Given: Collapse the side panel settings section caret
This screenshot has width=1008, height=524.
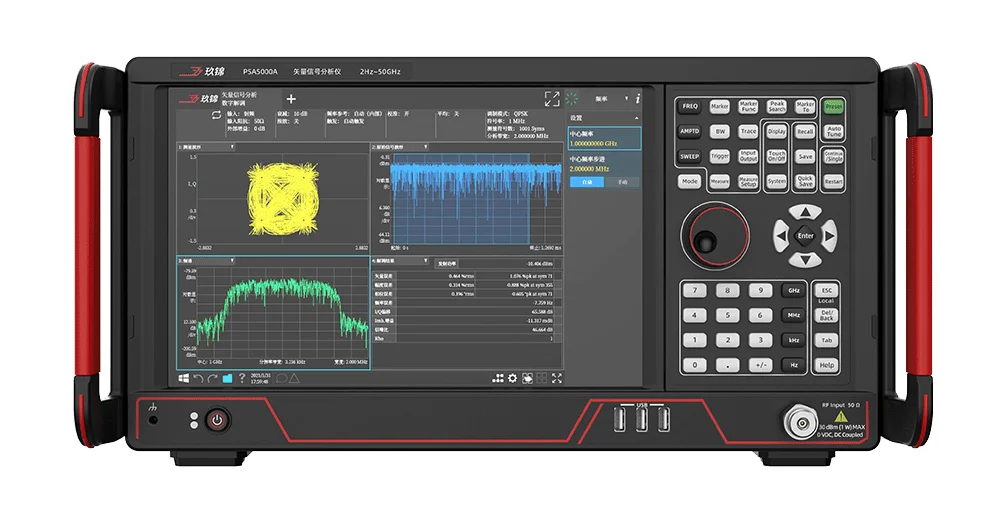Looking at the screenshot, I should tap(636, 118).
